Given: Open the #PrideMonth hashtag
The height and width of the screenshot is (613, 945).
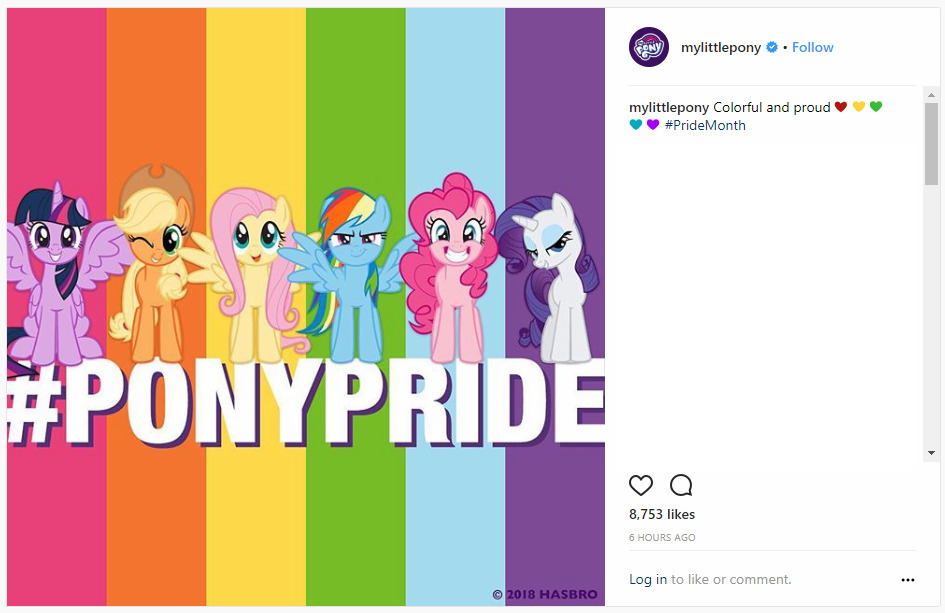Looking at the screenshot, I should [705, 125].
